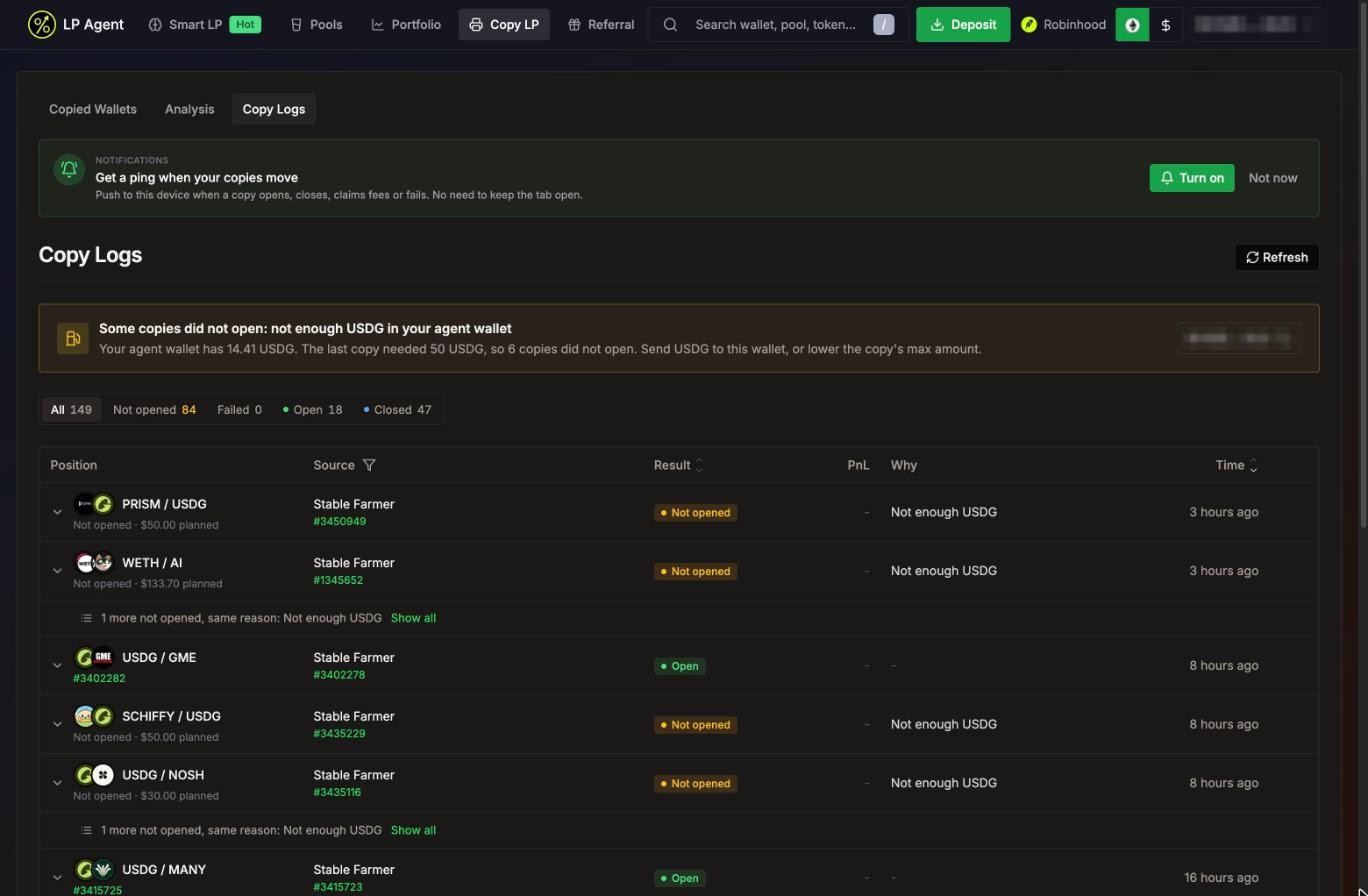This screenshot has width=1368, height=896.
Task: Copy the blurred agent wallet address
Action: 1238,338
